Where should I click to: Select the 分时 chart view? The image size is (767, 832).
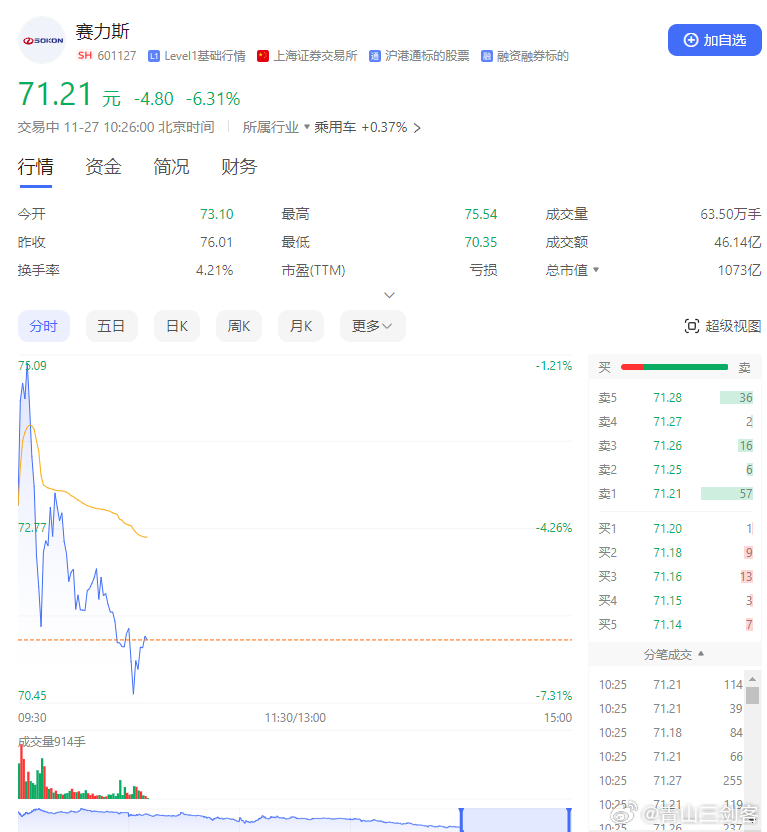(44, 326)
